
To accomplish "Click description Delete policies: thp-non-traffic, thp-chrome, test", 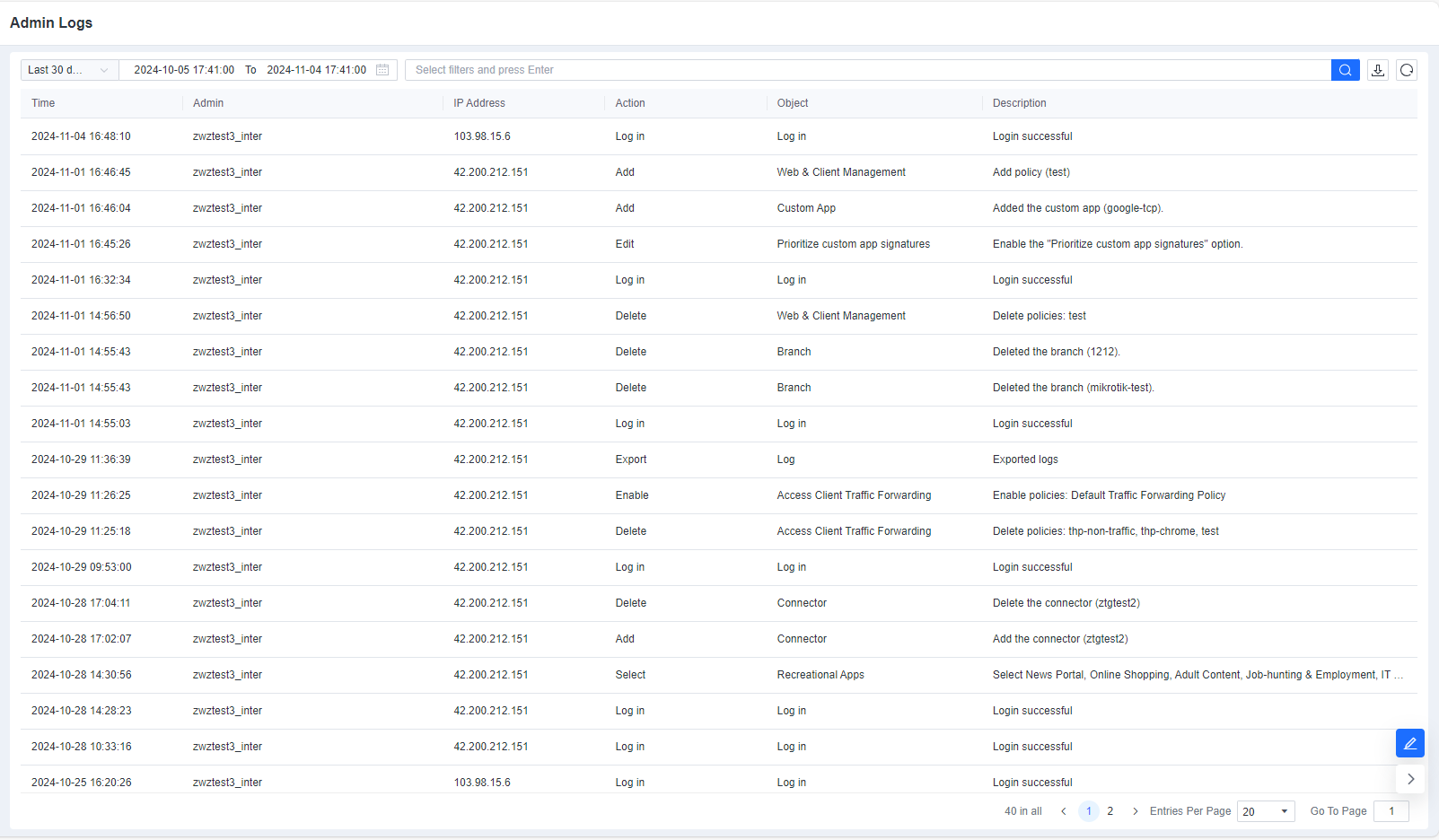I will pos(1106,531).
